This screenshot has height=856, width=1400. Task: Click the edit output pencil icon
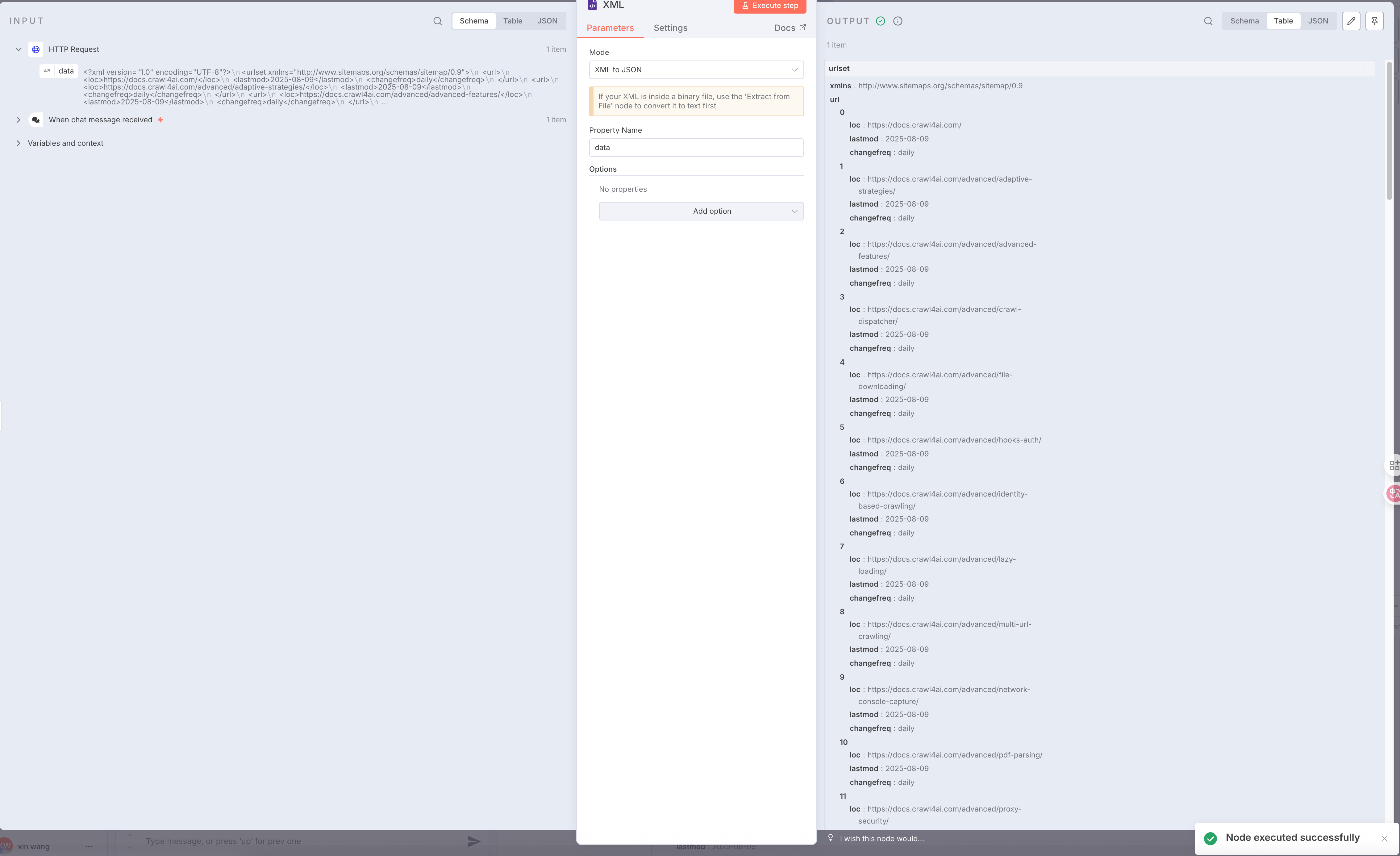point(1351,21)
